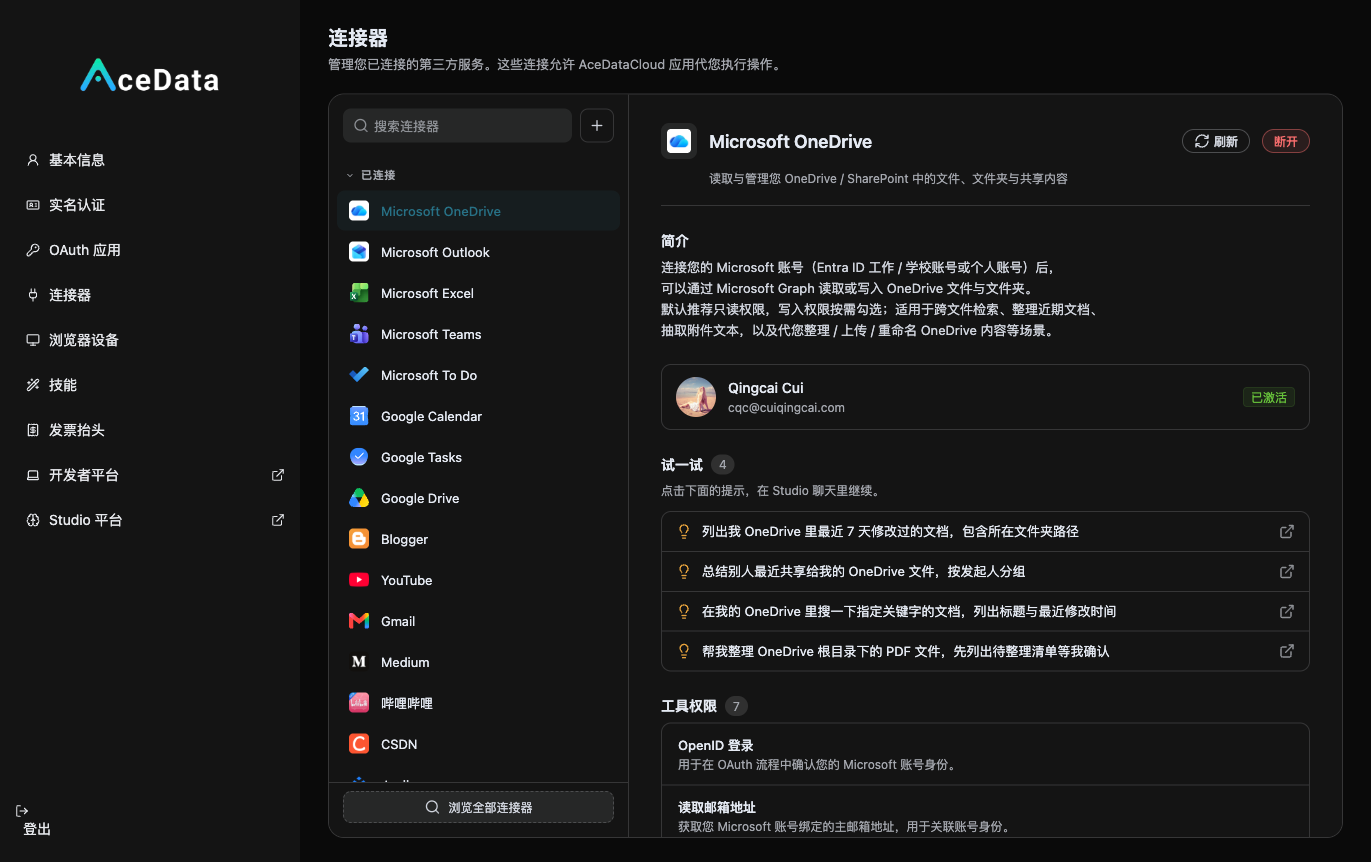The width and height of the screenshot is (1371, 862).
Task: Click the Microsoft Outlook icon
Action: [359, 252]
